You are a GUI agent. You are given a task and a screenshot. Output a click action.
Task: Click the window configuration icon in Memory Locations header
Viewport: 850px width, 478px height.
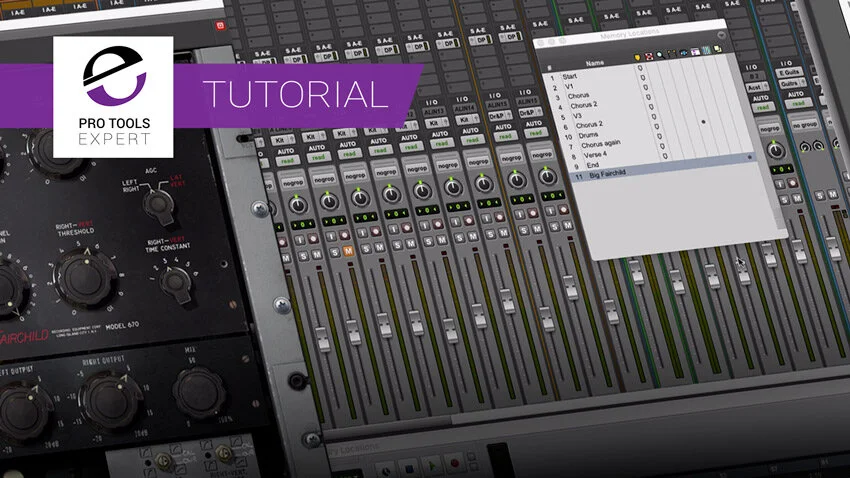pyautogui.click(x=718, y=49)
